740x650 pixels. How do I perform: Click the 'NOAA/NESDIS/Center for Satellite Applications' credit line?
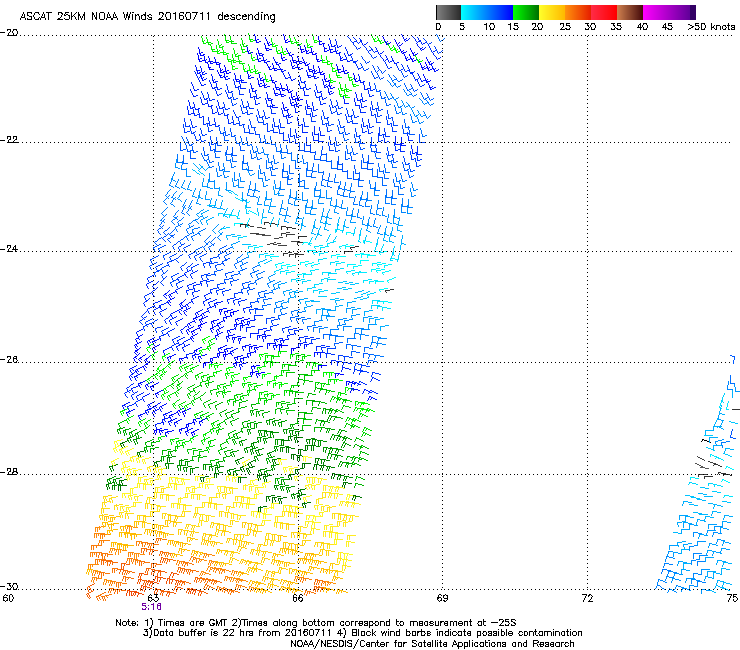click(x=432, y=644)
